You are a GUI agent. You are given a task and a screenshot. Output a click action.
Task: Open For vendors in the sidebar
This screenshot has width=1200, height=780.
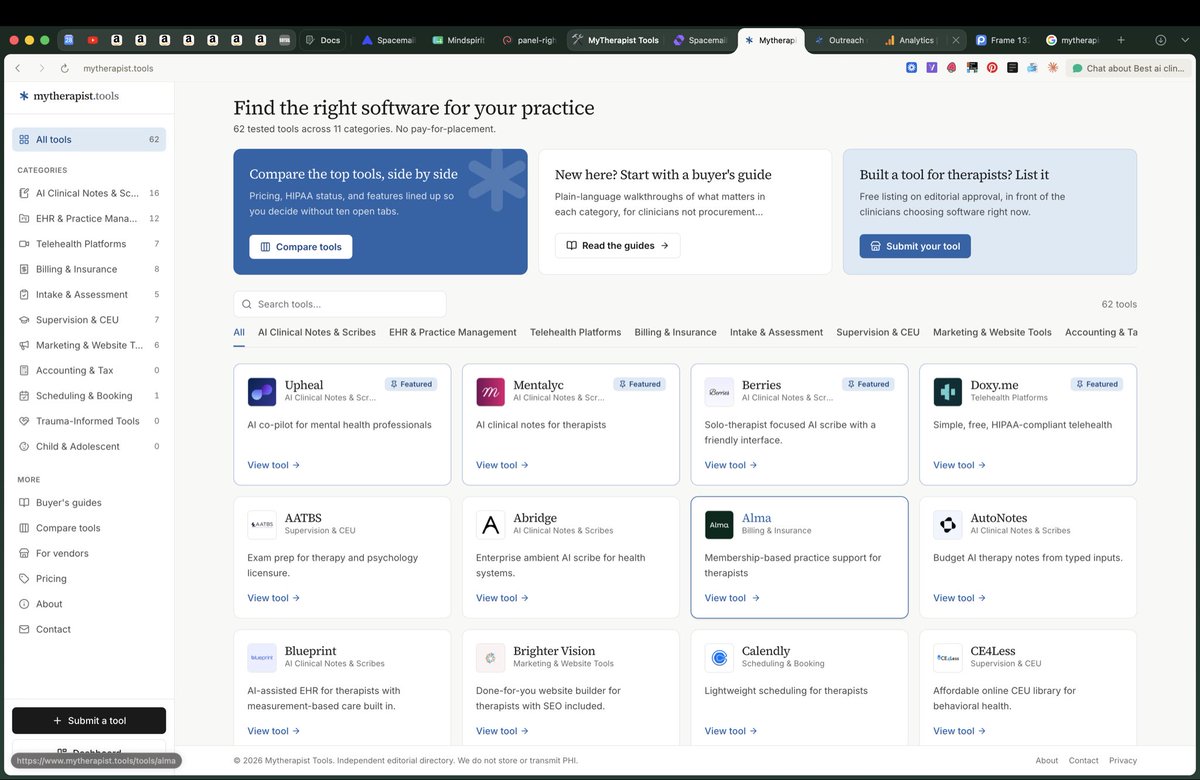[89, 553]
